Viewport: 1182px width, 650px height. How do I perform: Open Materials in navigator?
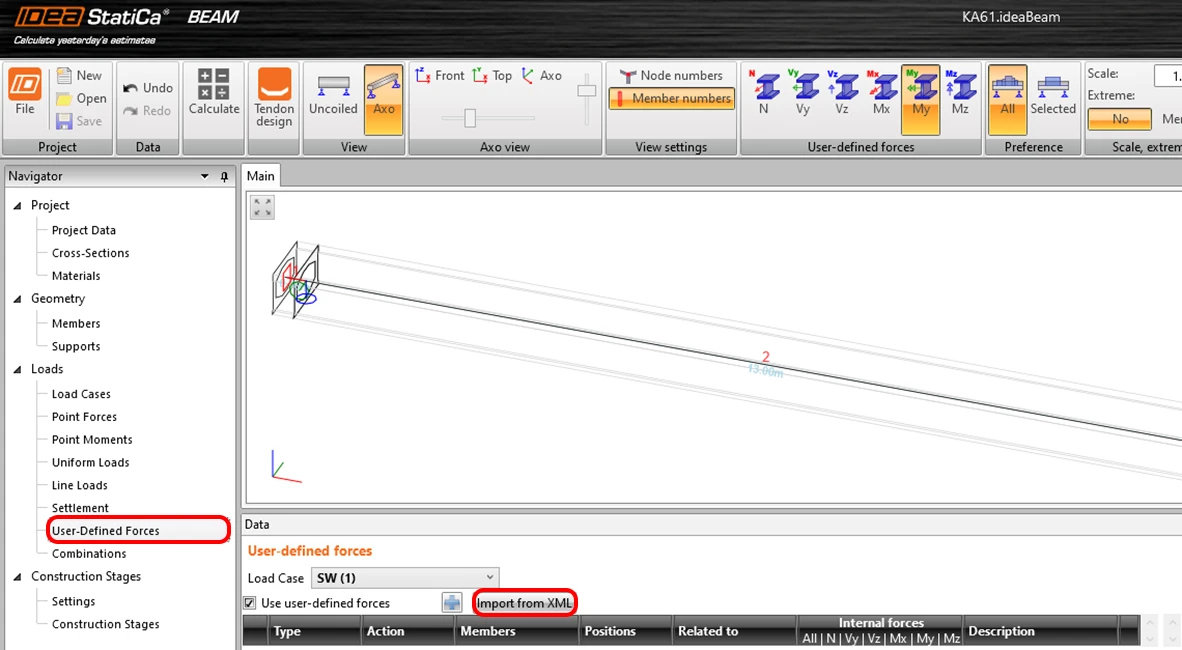coord(76,275)
